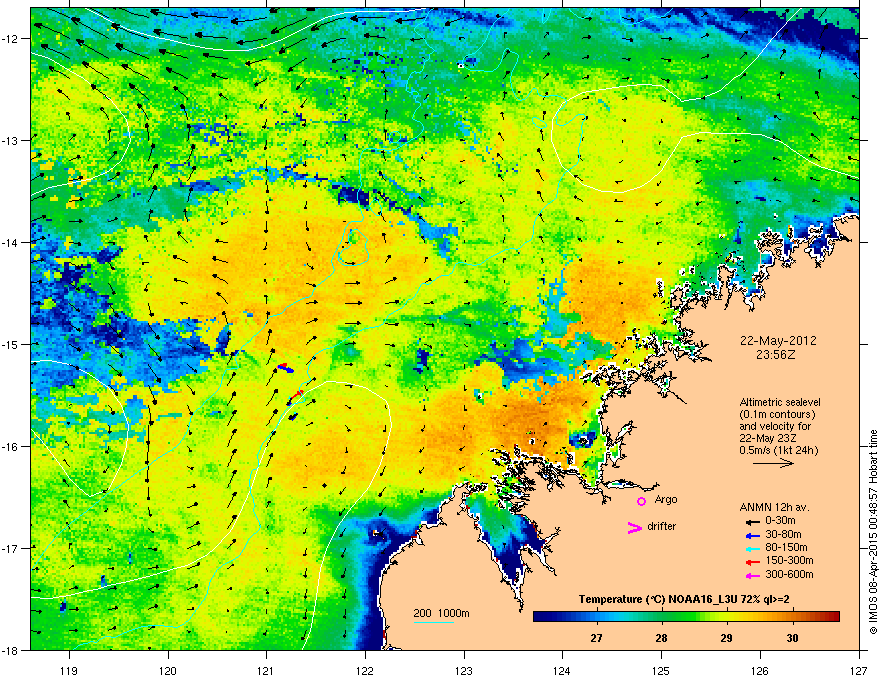Viewport: 880px width, 680px height.
Task: Click the latitude axis label -15
Action: (x=10, y=344)
